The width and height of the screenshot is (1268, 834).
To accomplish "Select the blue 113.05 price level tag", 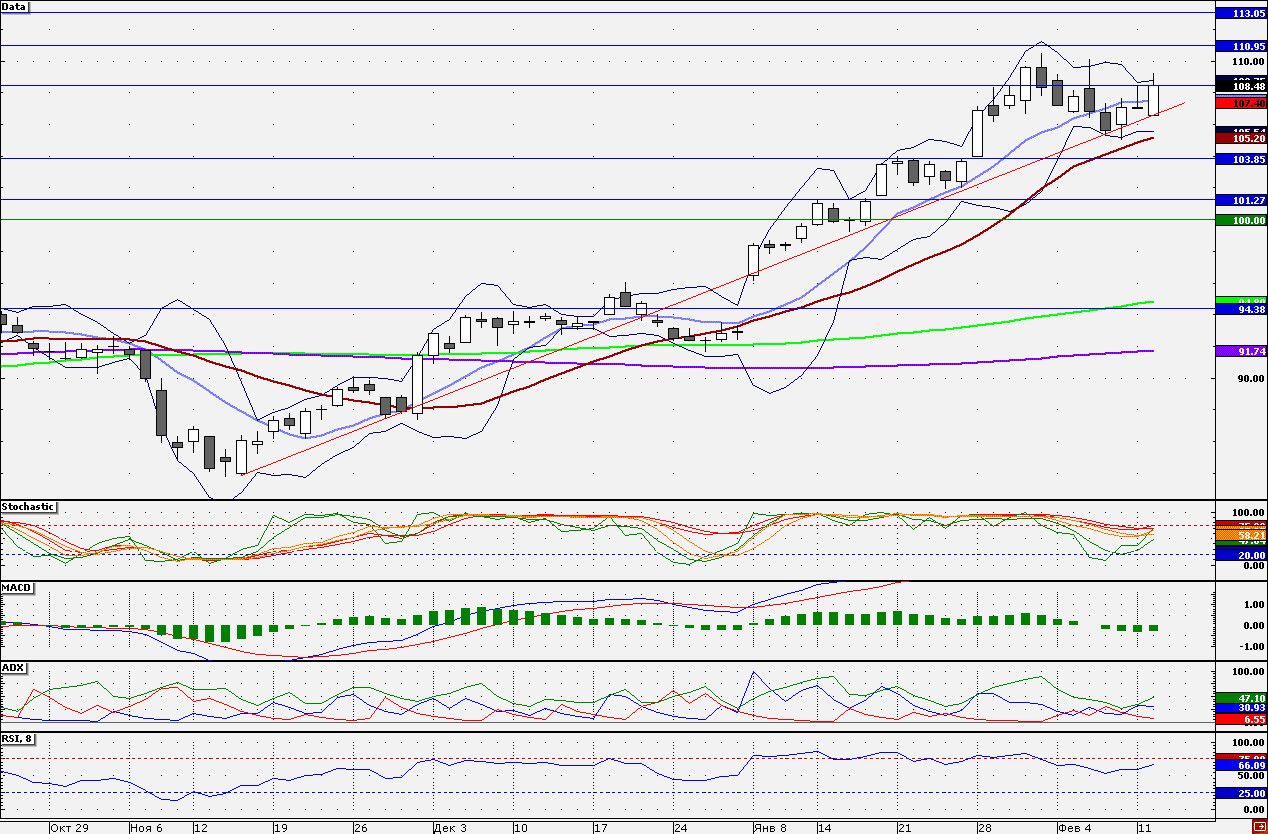I will point(1241,13).
